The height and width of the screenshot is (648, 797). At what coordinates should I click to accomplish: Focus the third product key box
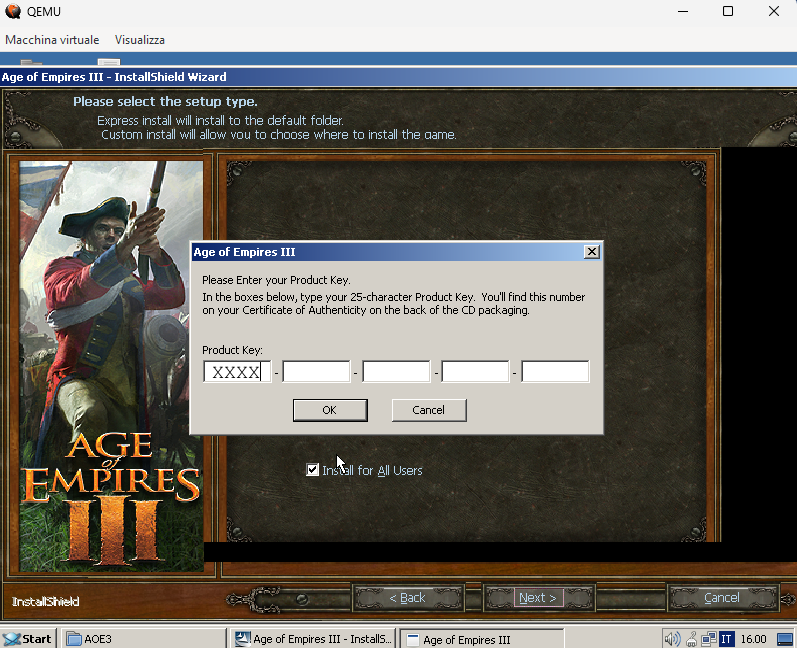click(x=396, y=372)
